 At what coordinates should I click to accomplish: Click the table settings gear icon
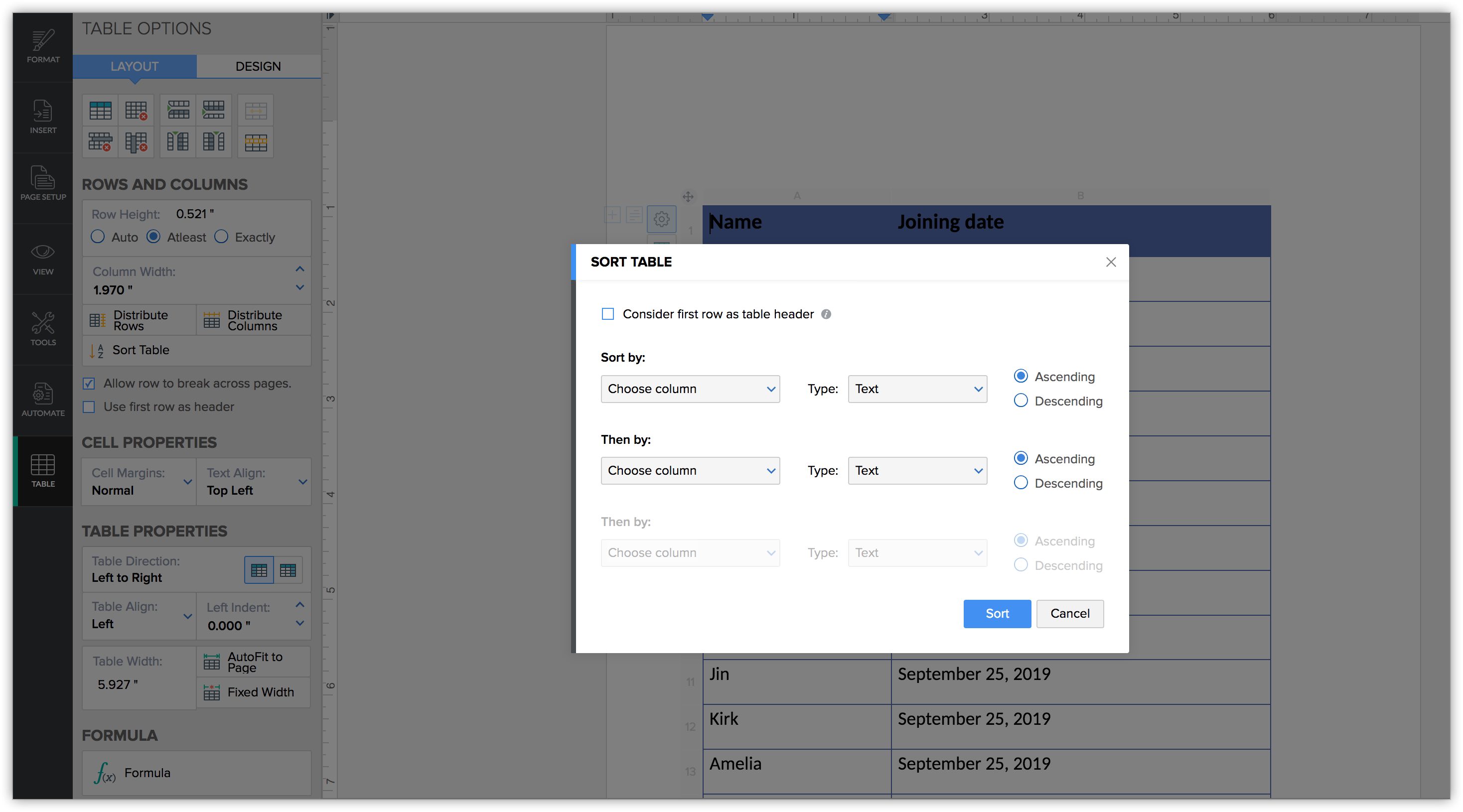click(661, 219)
